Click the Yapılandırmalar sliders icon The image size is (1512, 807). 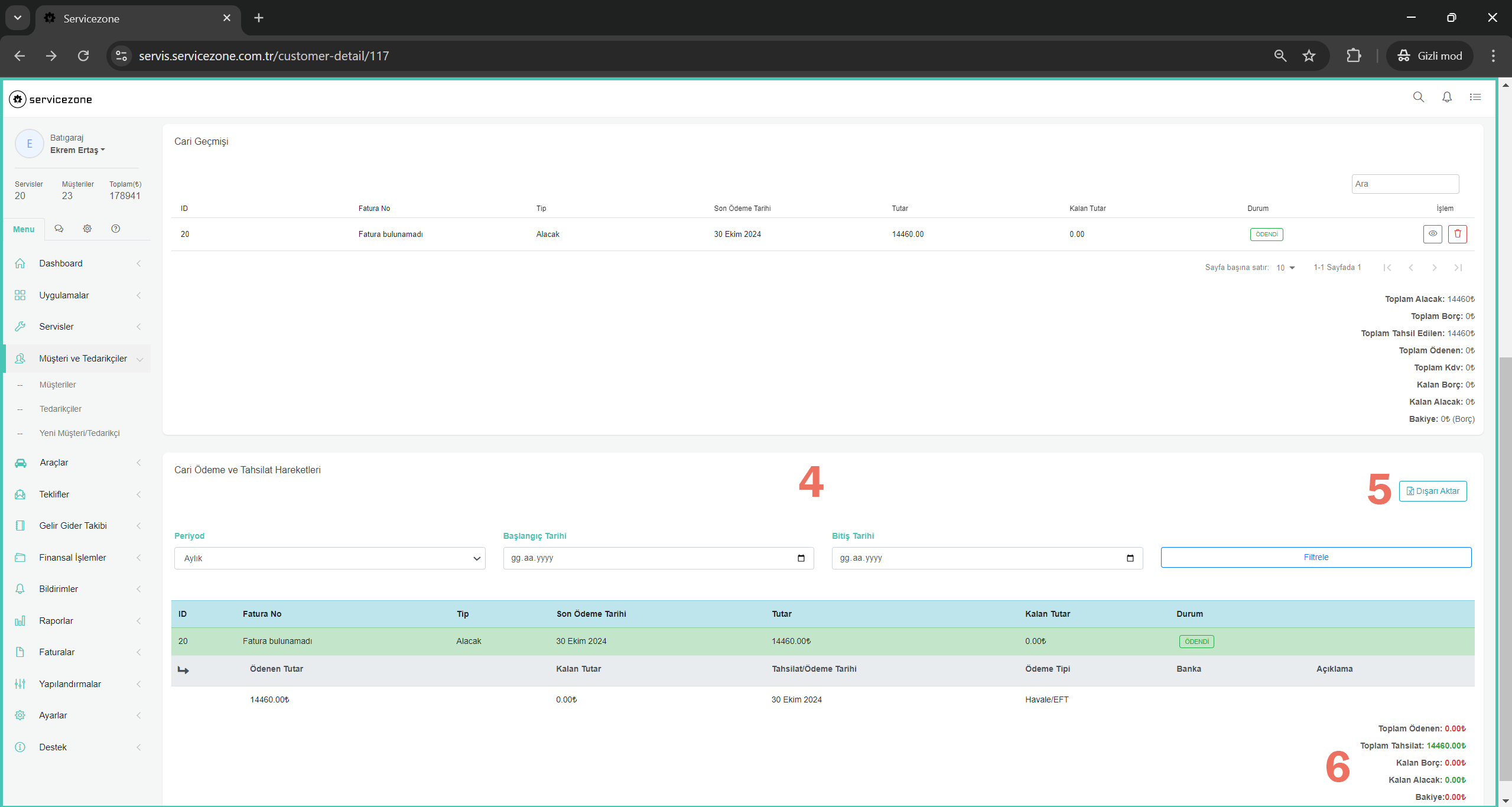click(20, 684)
